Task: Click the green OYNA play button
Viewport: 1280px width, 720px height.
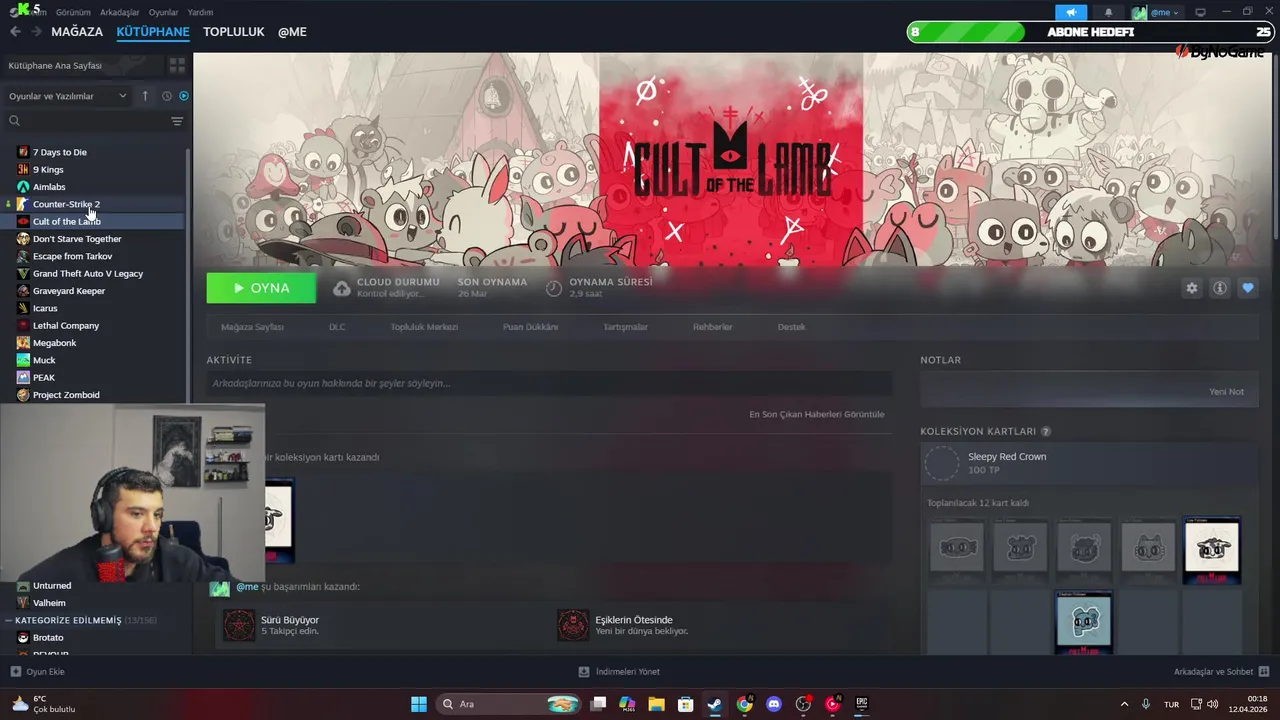Action: click(x=261, y=288)
